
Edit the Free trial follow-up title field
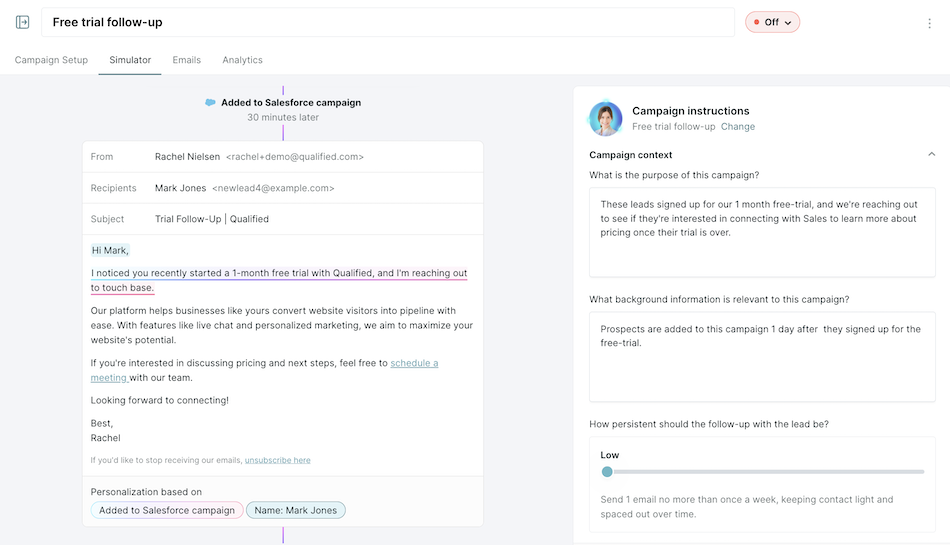pos(388,22)
